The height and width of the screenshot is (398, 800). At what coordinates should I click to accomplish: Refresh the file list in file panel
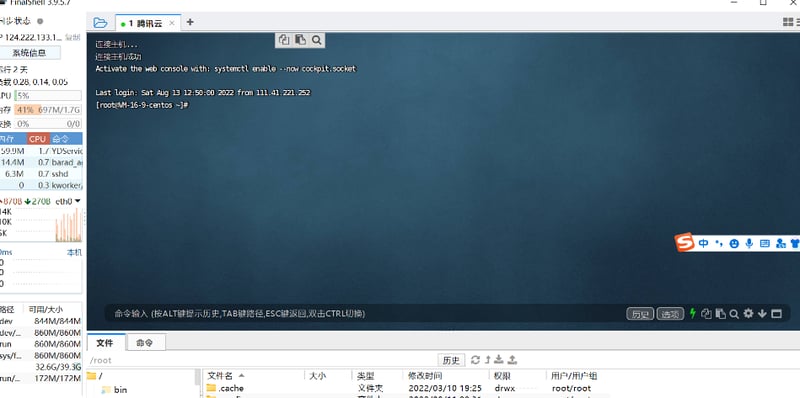point(475,360)
